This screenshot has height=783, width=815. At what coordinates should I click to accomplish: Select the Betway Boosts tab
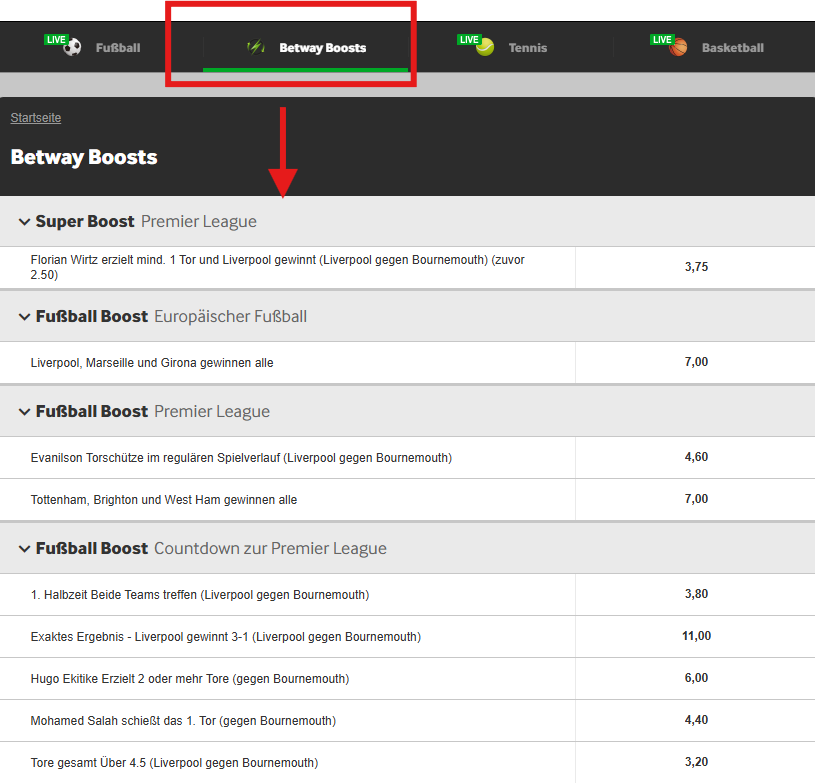(306, 47)
